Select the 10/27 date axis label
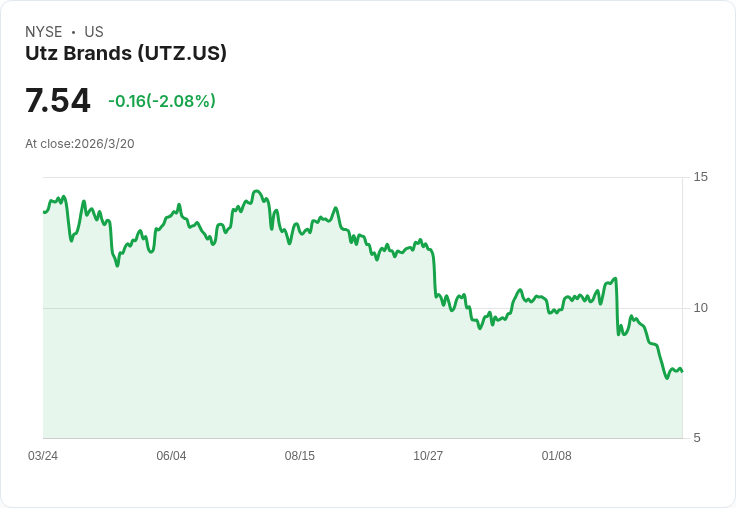The width and height of the screenshot is (736, 508). click(x=428, y=456)
